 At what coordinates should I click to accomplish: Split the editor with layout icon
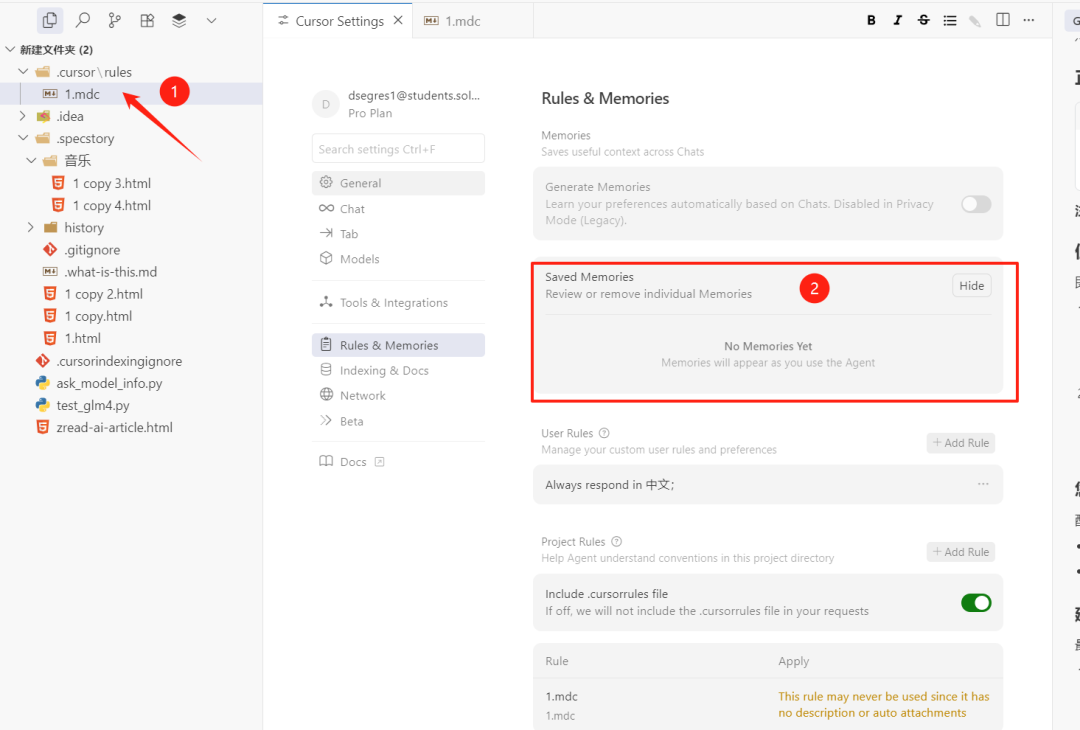[x=1003, y=21]
